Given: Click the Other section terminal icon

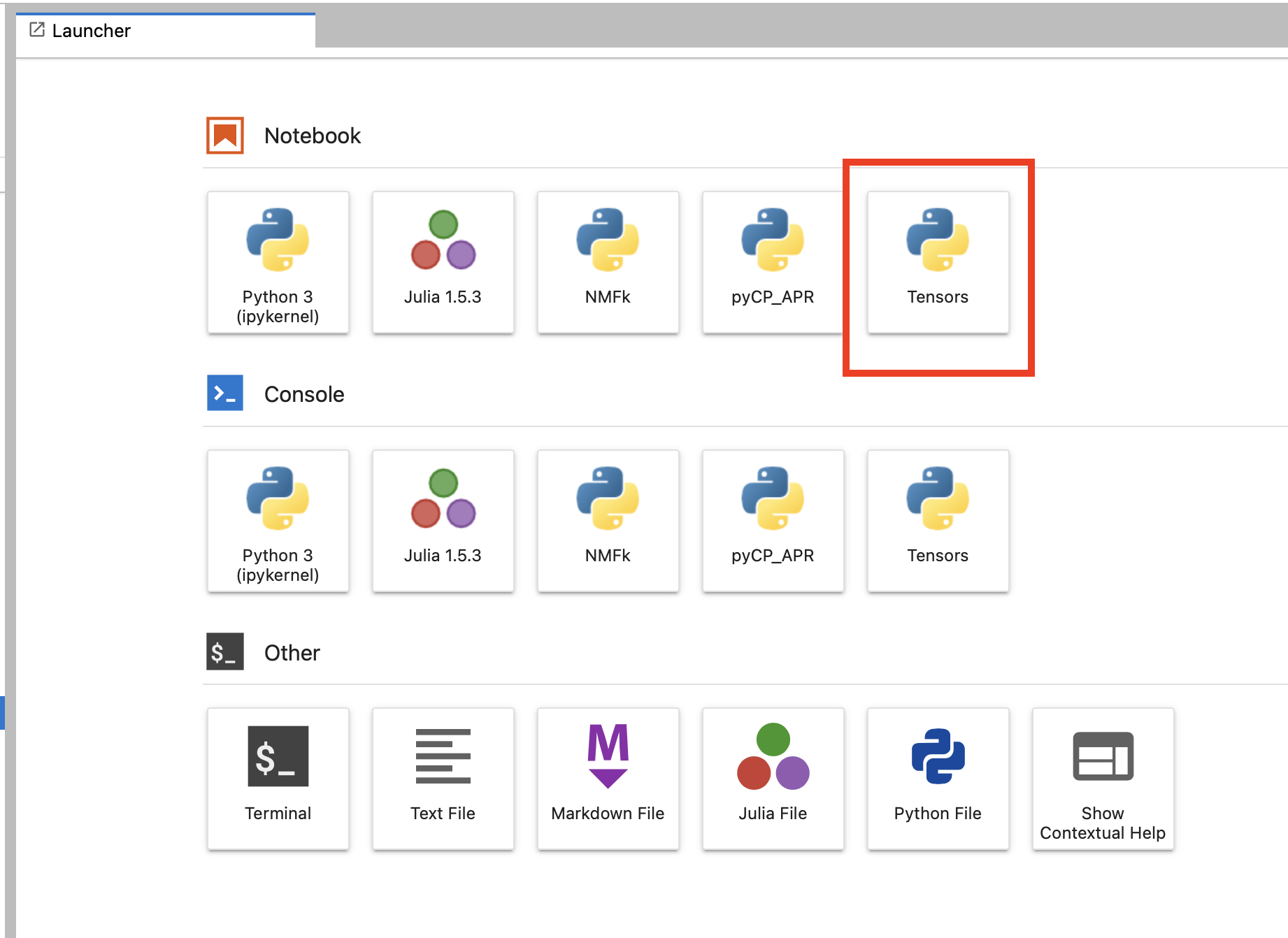Looking at the screenshot, I should pyautogui.click(x=225, y=651).
